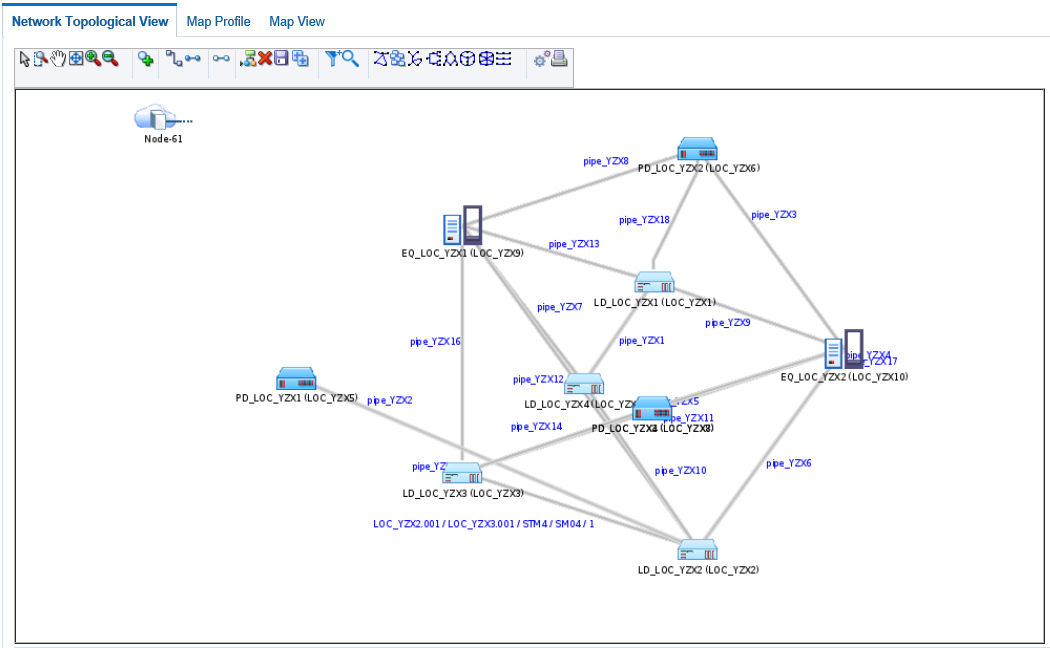Switch to Network Topological View tab
This screenshot has width=1050, height=648.
coord(90,21)
